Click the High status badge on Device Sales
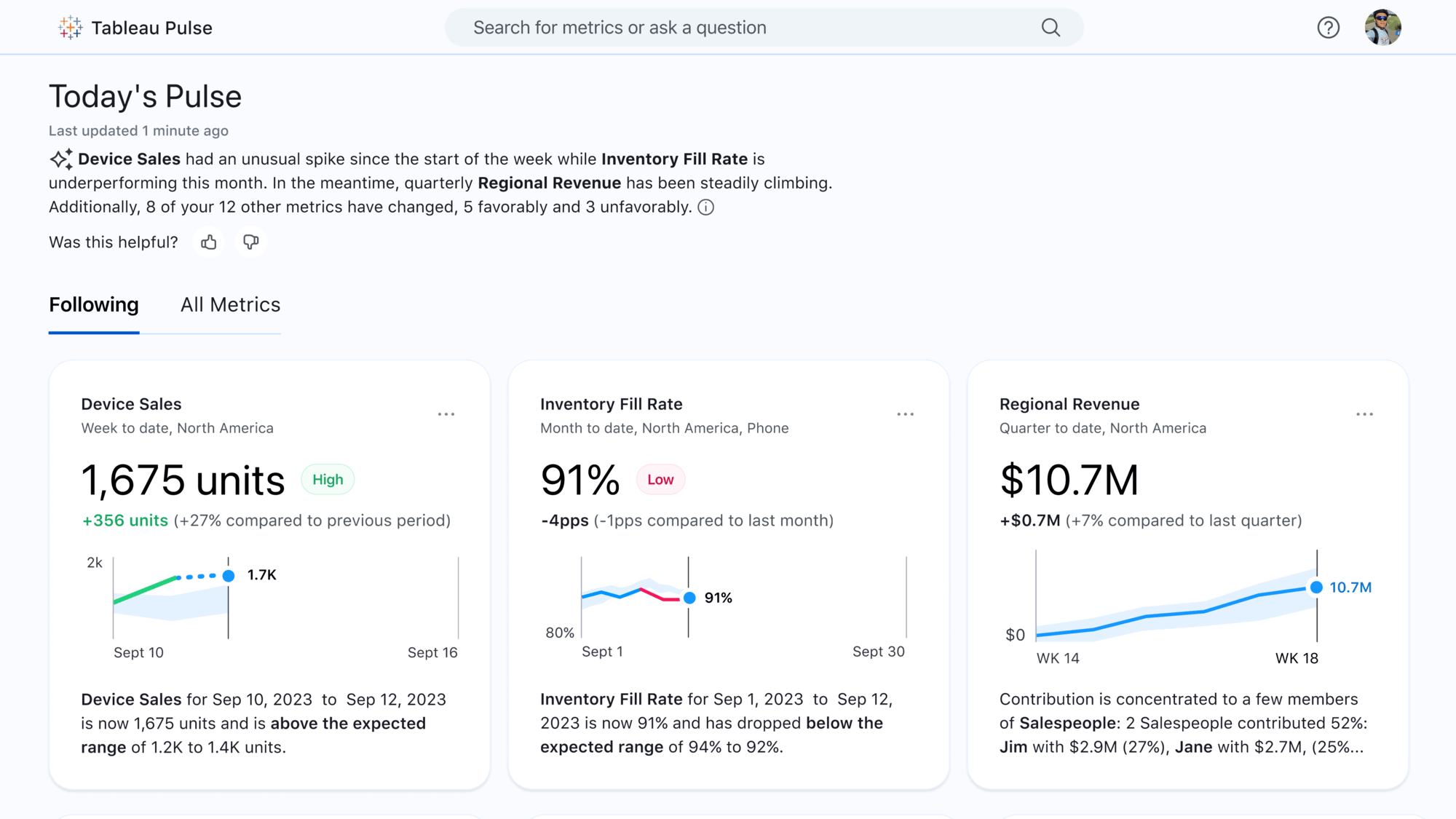Screen dimensions: 1456x819 pyautogui.click(x=327, y=479)
